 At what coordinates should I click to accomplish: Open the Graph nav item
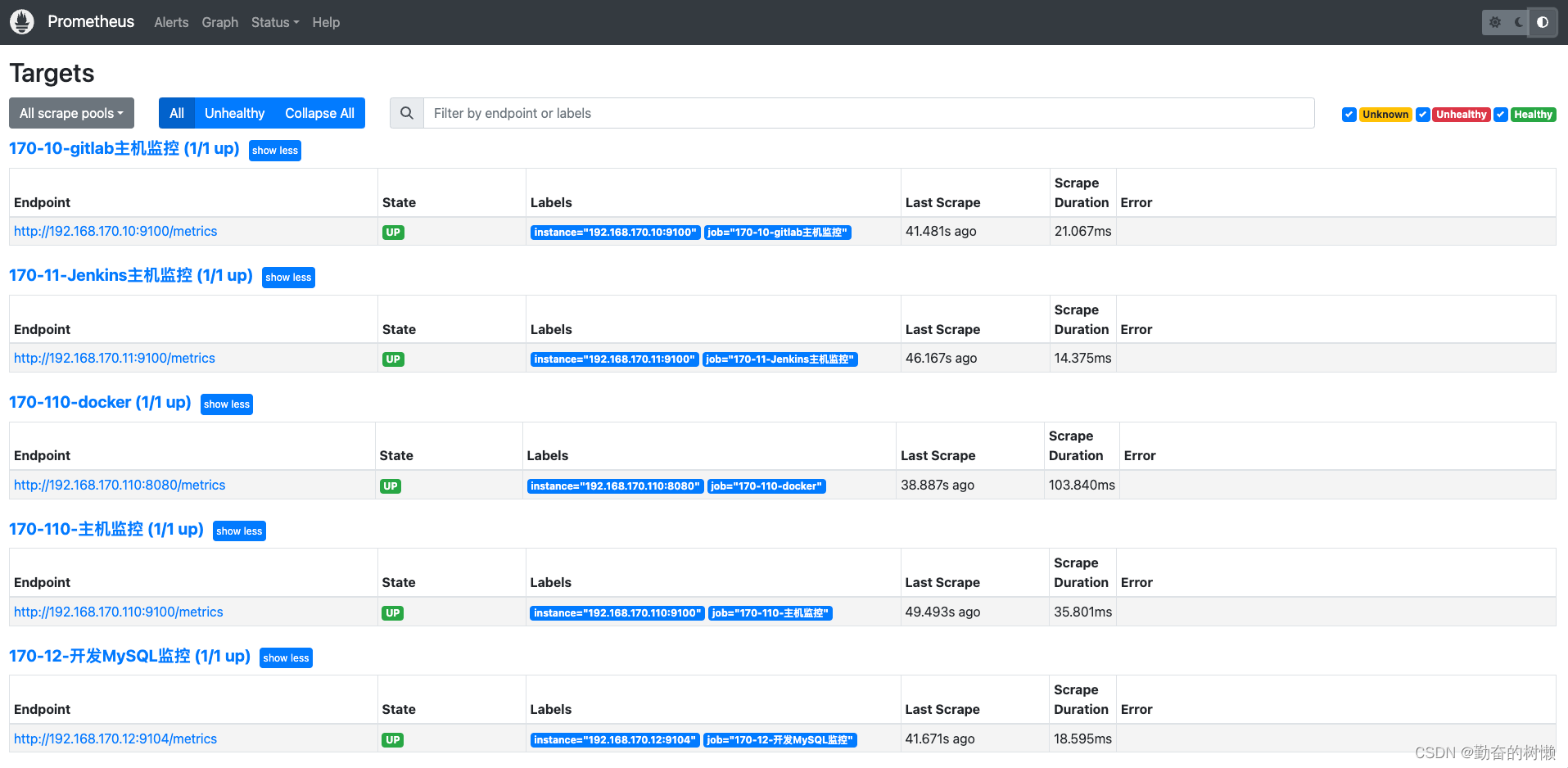pos(220,22)
